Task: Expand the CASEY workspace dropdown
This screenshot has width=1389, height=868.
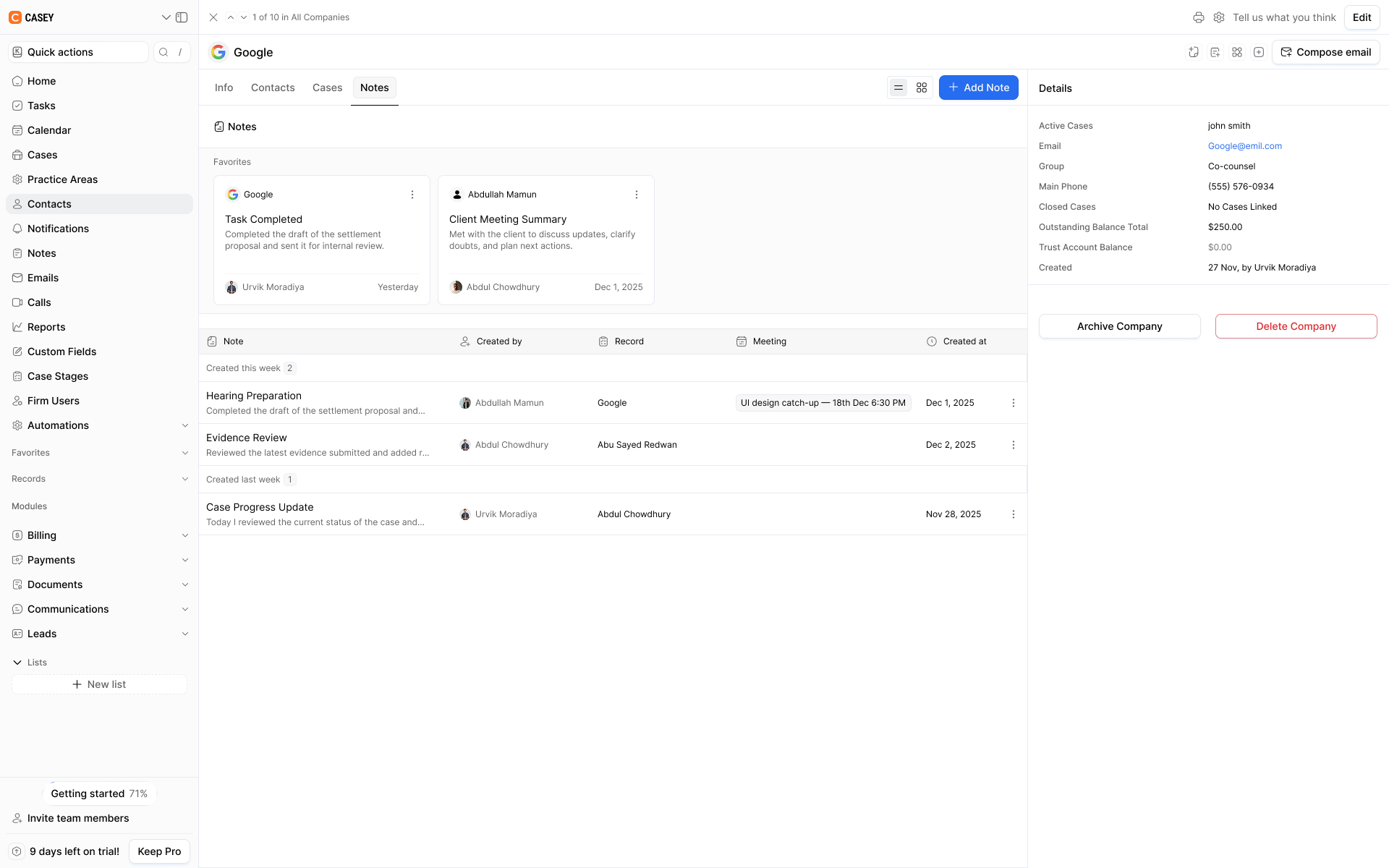Action: click(x=166, y=17)
